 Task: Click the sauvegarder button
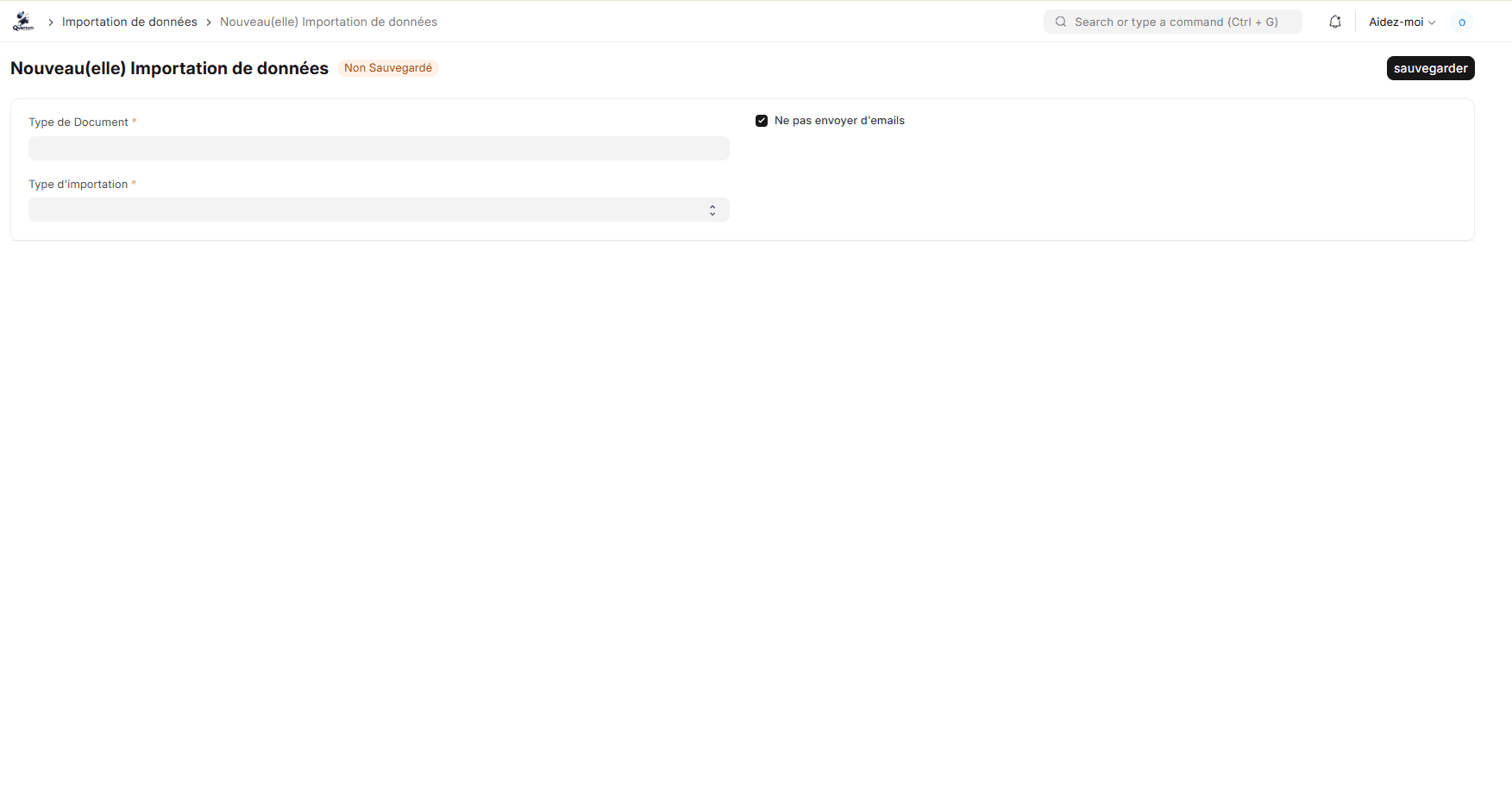click(x=1430, y=68)
